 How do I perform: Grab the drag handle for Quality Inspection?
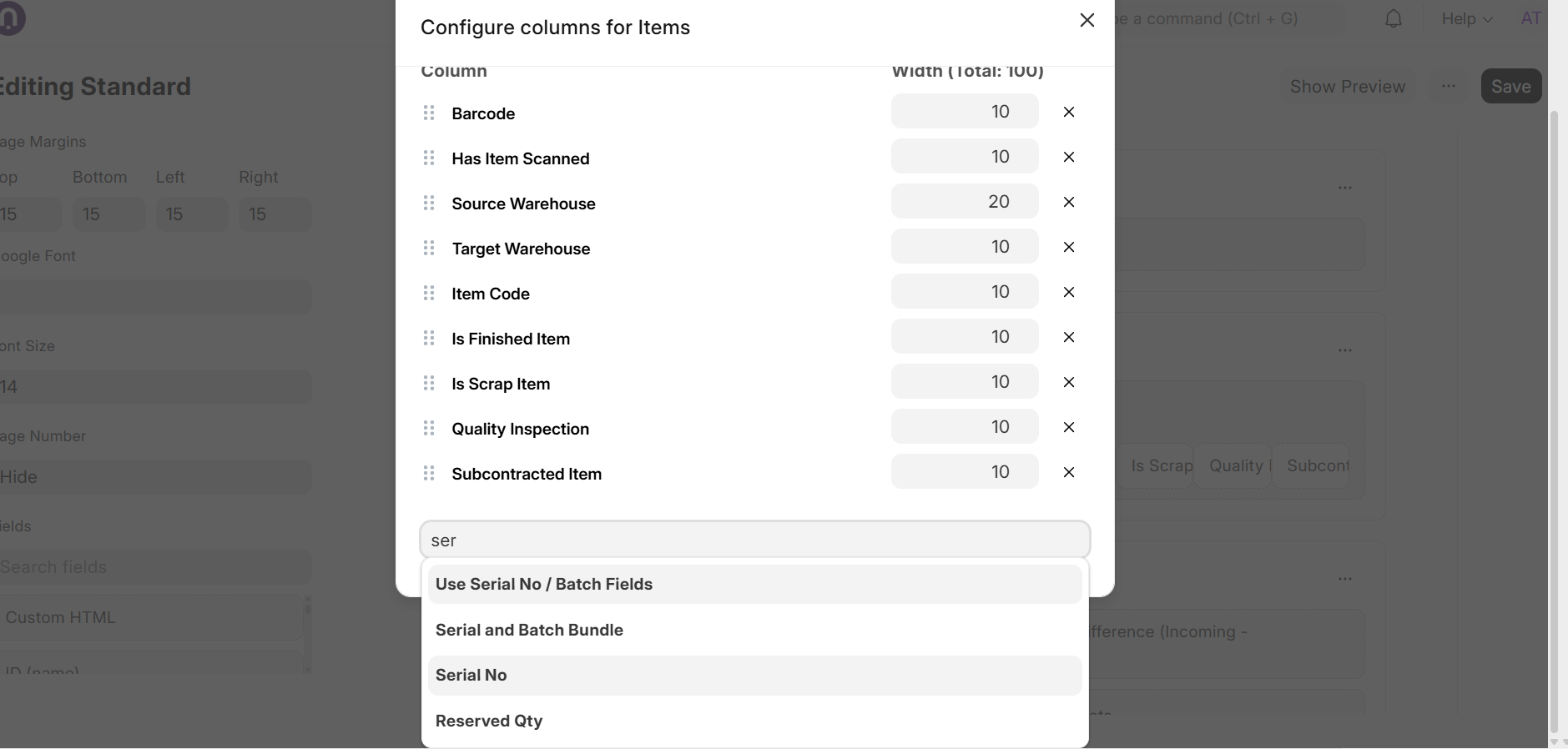[x=429, y=428]
